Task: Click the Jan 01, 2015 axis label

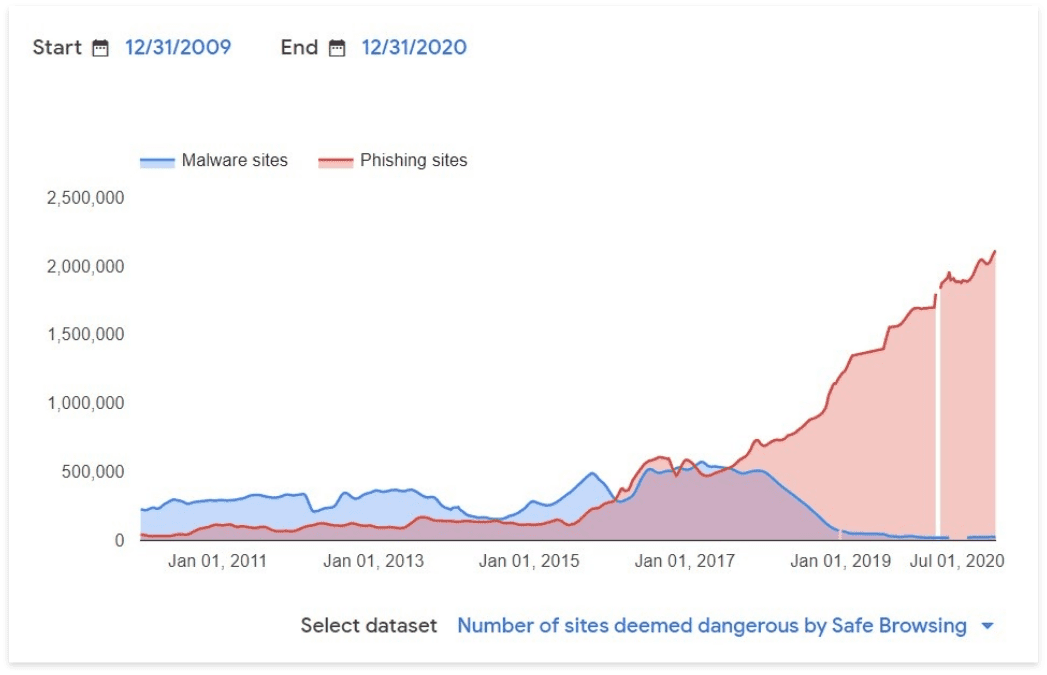Action: [x=529, y=561]
